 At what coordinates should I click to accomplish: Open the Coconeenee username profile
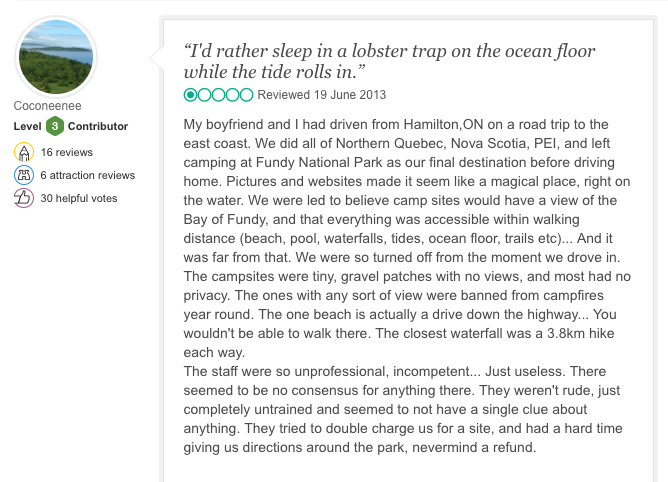click(46, 106)
